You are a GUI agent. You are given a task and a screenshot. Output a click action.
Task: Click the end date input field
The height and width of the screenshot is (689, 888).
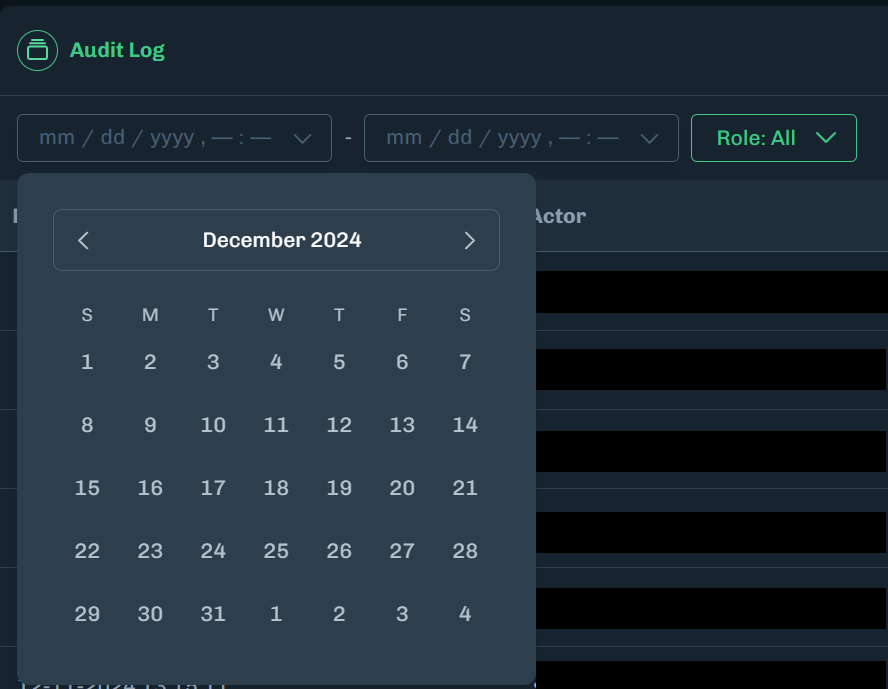[x=502, y=138]
